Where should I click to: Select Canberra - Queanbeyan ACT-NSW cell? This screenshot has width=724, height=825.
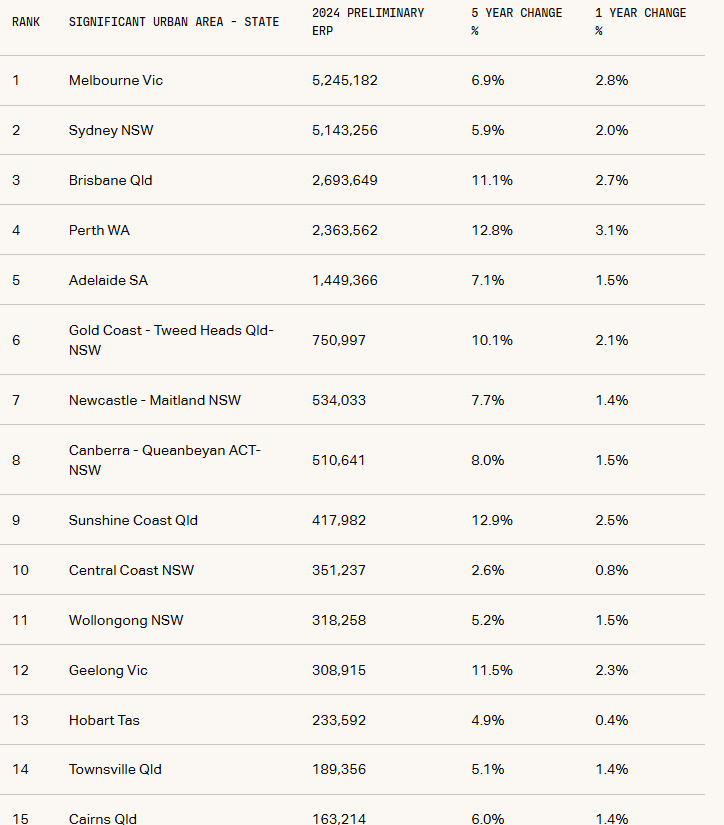tap(164, 460)
